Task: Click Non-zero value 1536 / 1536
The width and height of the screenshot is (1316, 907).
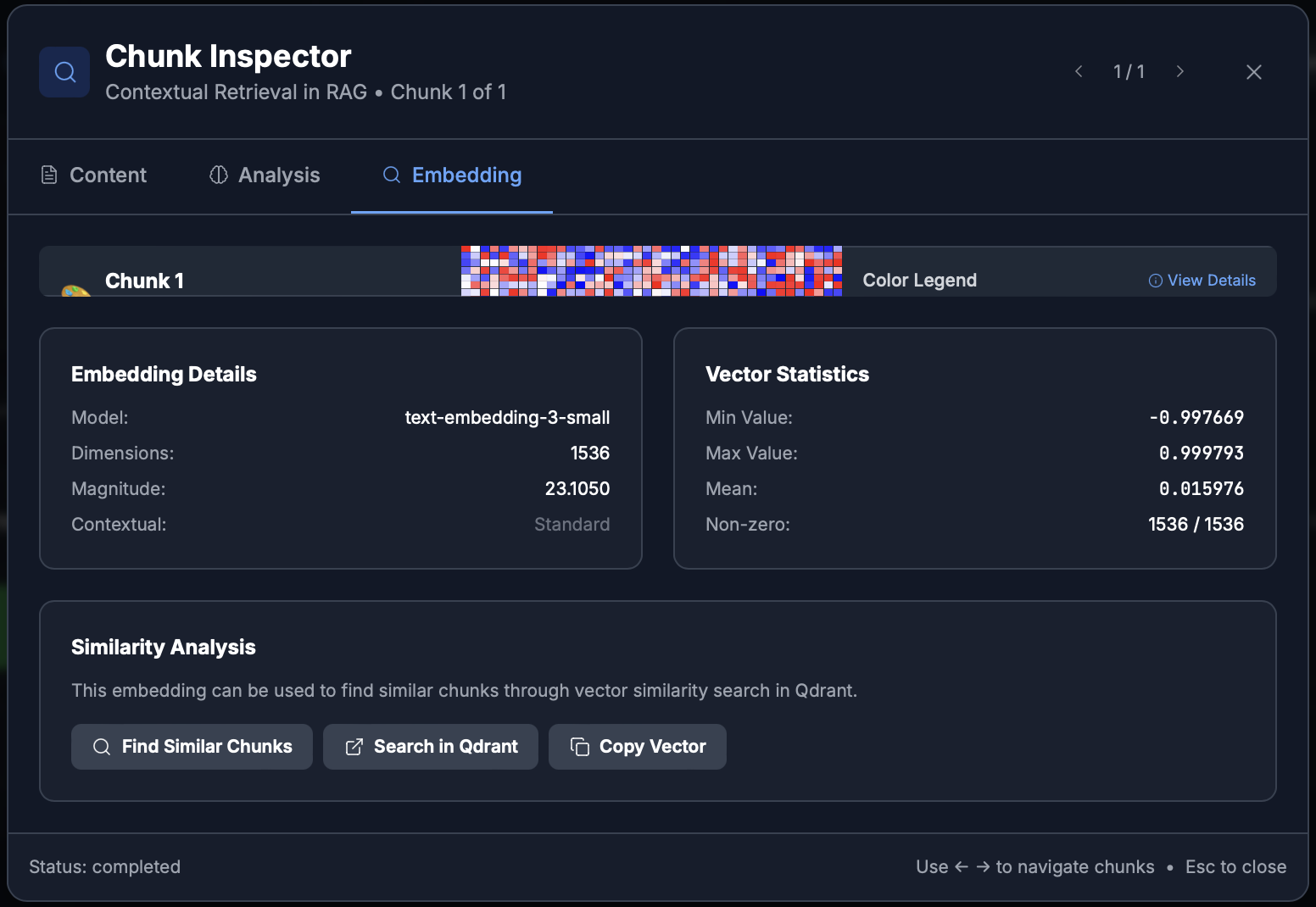Action: (1196, 524)
